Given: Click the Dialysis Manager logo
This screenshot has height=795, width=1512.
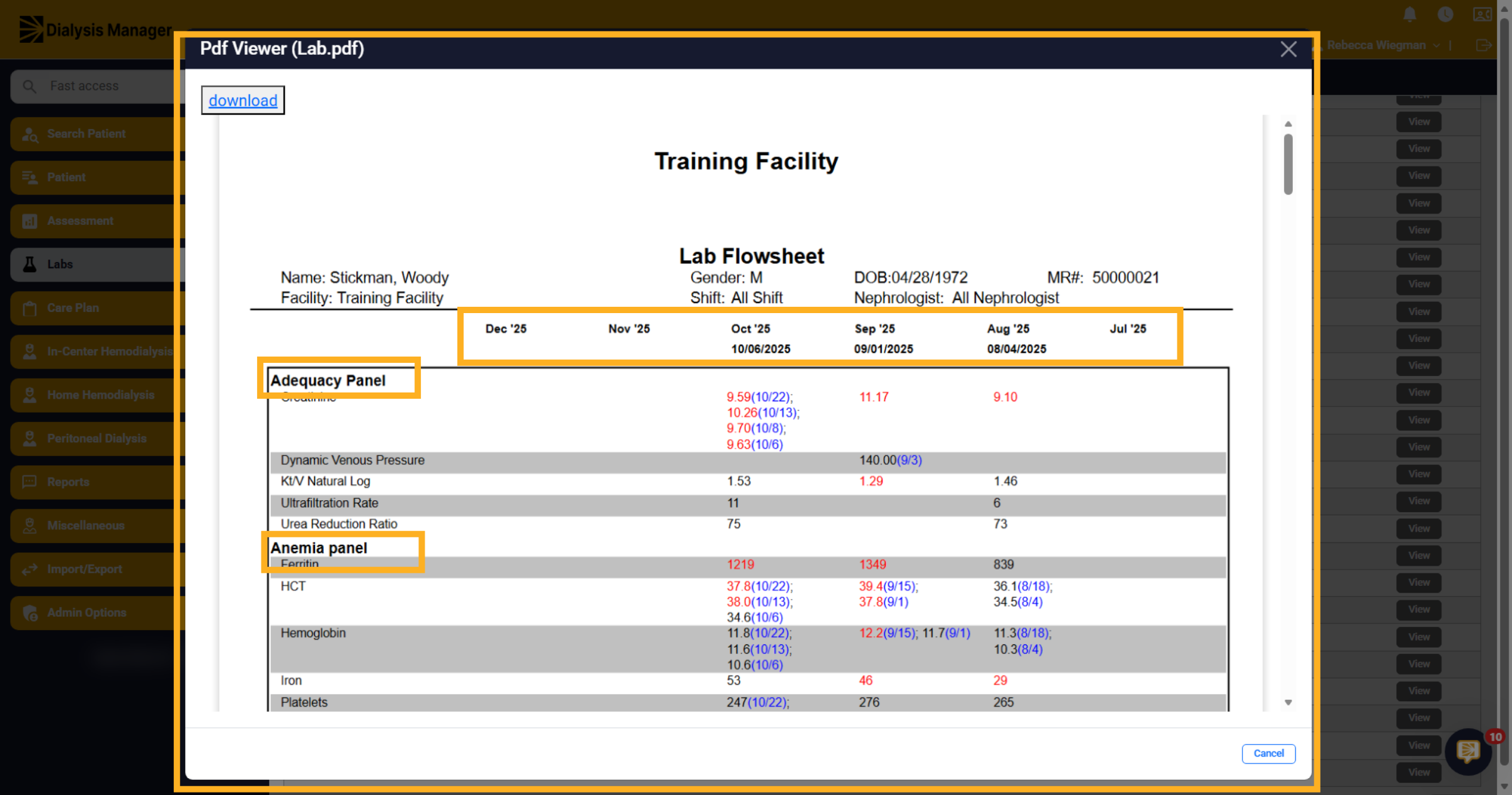Looking at the screenshot, I should [x=95, y=30].
